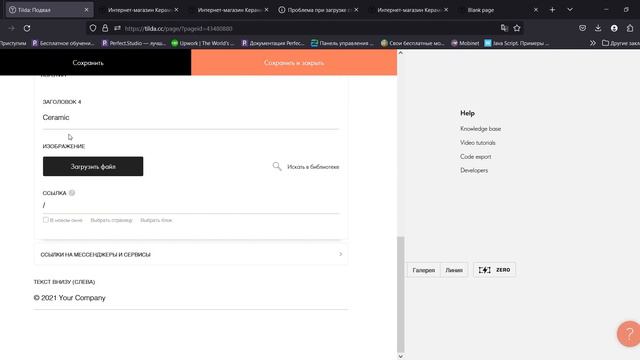Select the Галерея block category

coord(424,270)
